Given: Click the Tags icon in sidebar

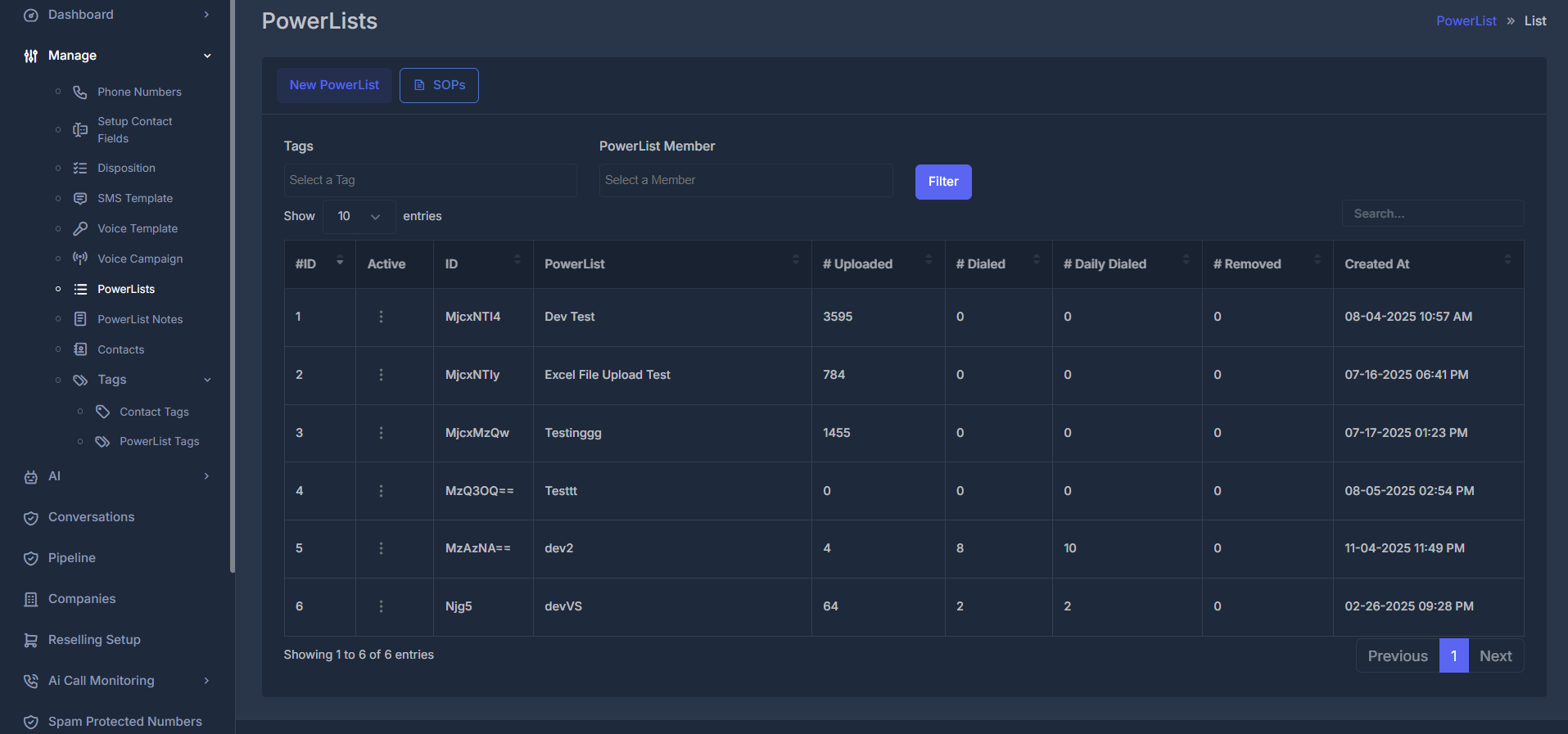Looking at the screenshot, I should 80,380.
